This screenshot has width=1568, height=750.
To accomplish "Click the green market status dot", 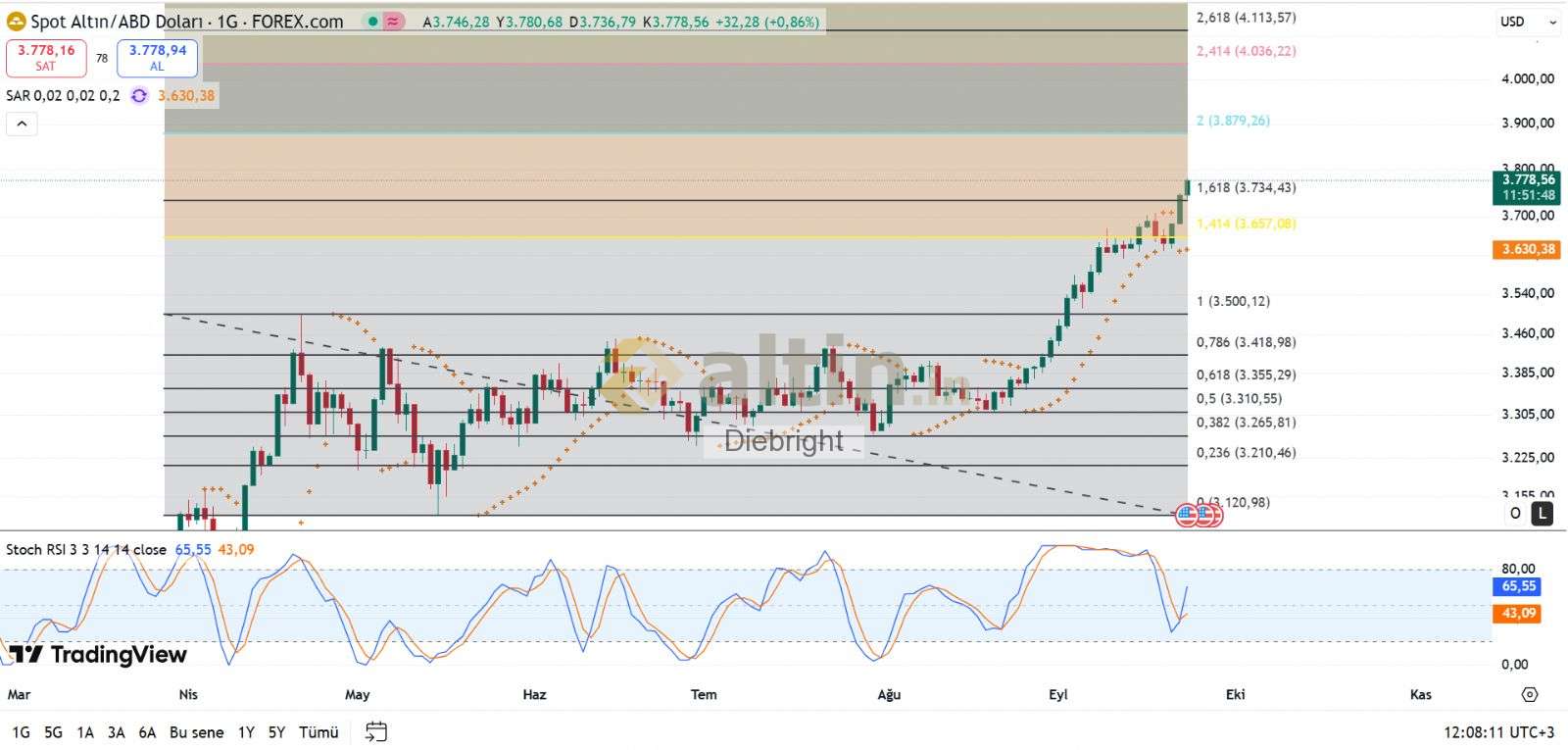I will (x=372, y=22).
